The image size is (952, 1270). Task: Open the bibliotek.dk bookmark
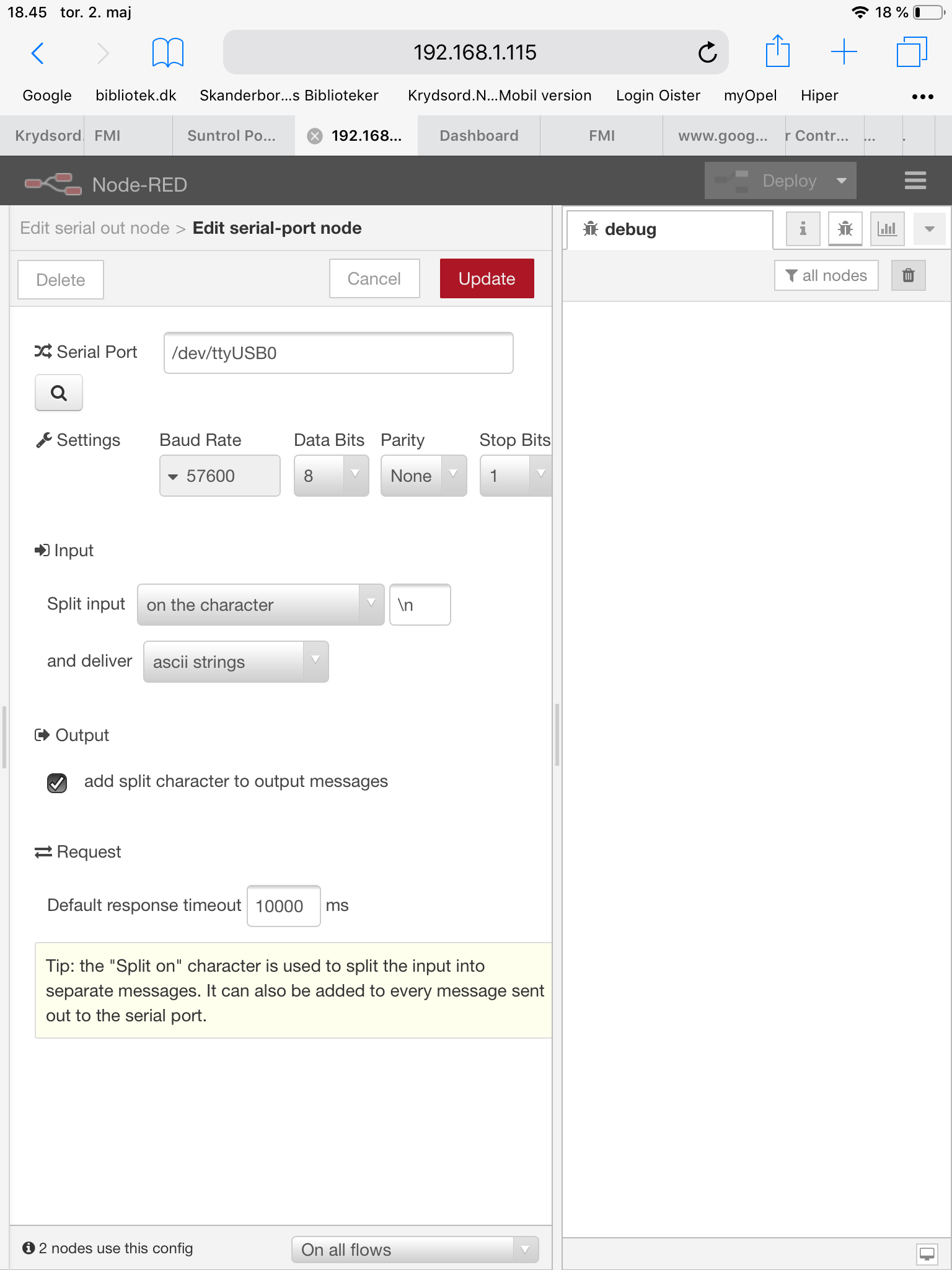point(136,95)
